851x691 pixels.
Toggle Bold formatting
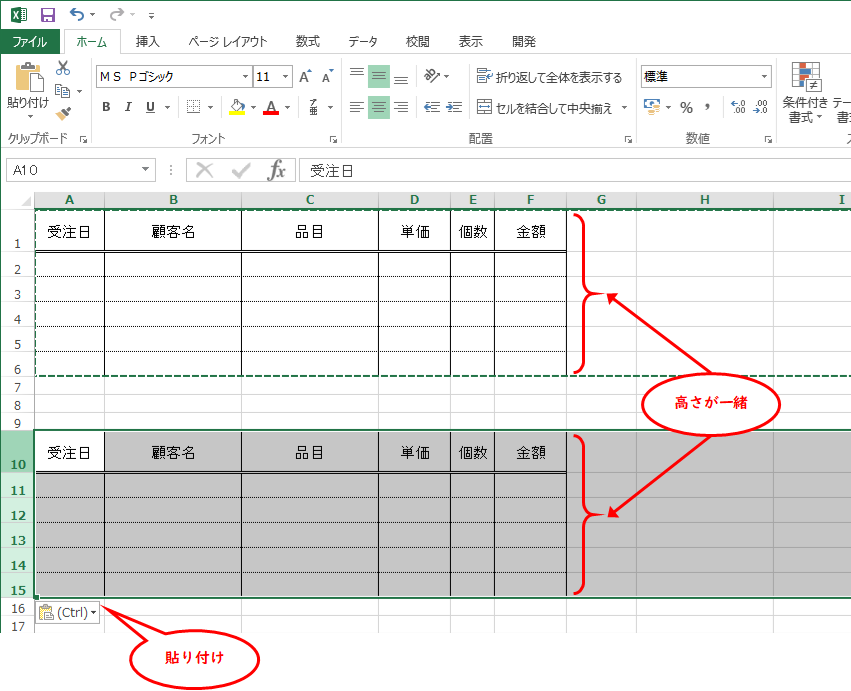point(106,107)
